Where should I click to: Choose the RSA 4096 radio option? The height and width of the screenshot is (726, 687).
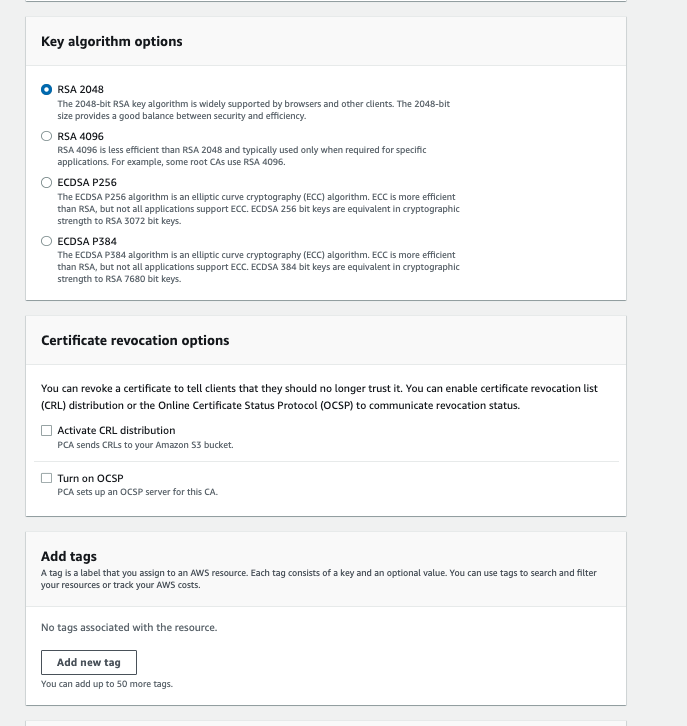tap(46, 136)
